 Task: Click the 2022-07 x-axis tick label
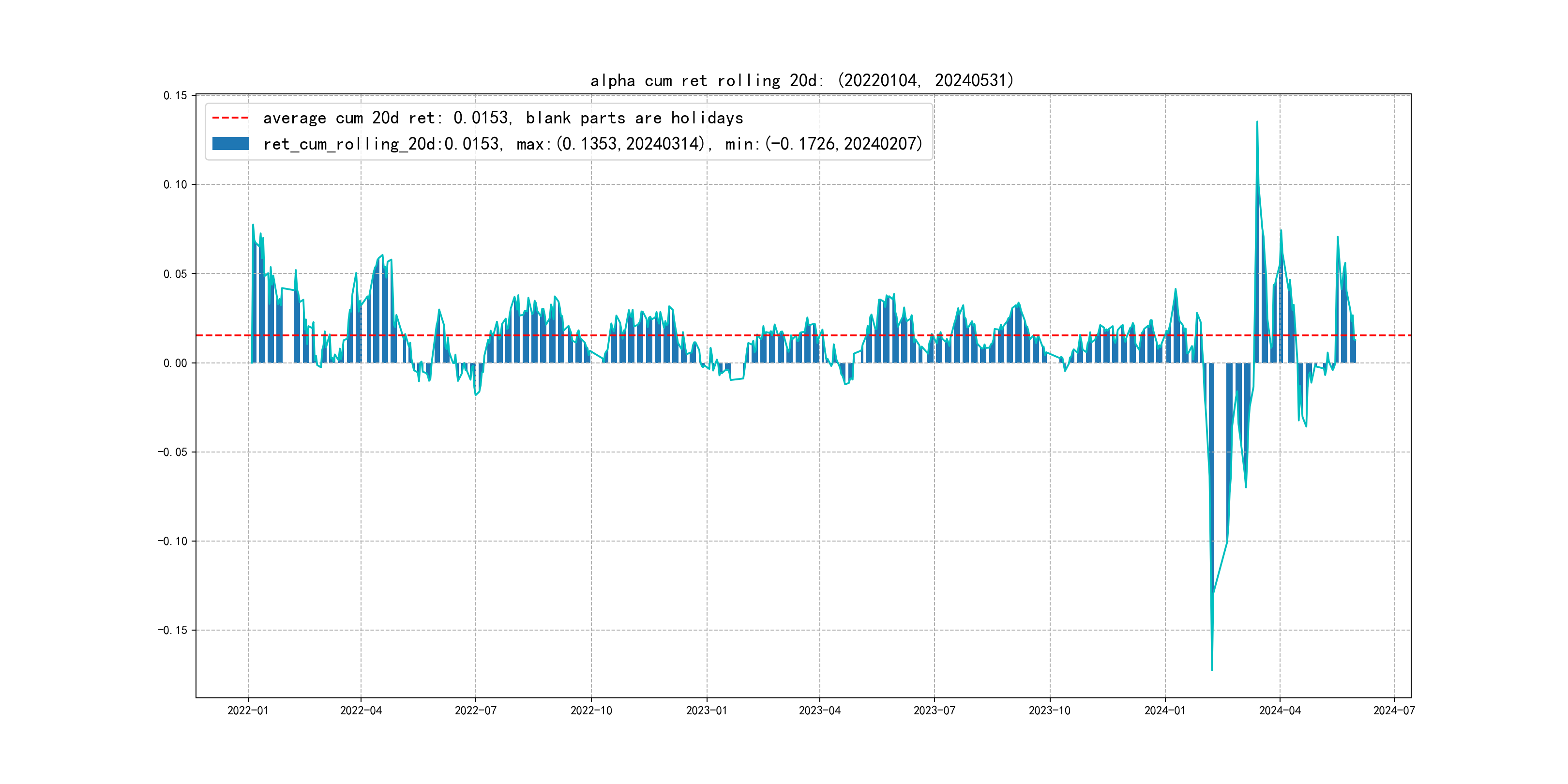click(x=475, y=710)
